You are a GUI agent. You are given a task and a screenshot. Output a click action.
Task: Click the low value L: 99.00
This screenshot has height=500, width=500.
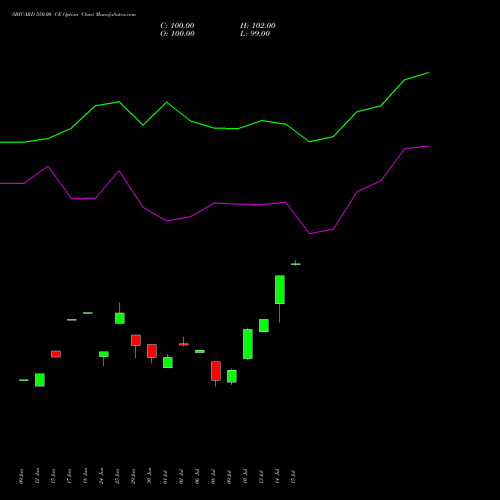tap(255, 34)
